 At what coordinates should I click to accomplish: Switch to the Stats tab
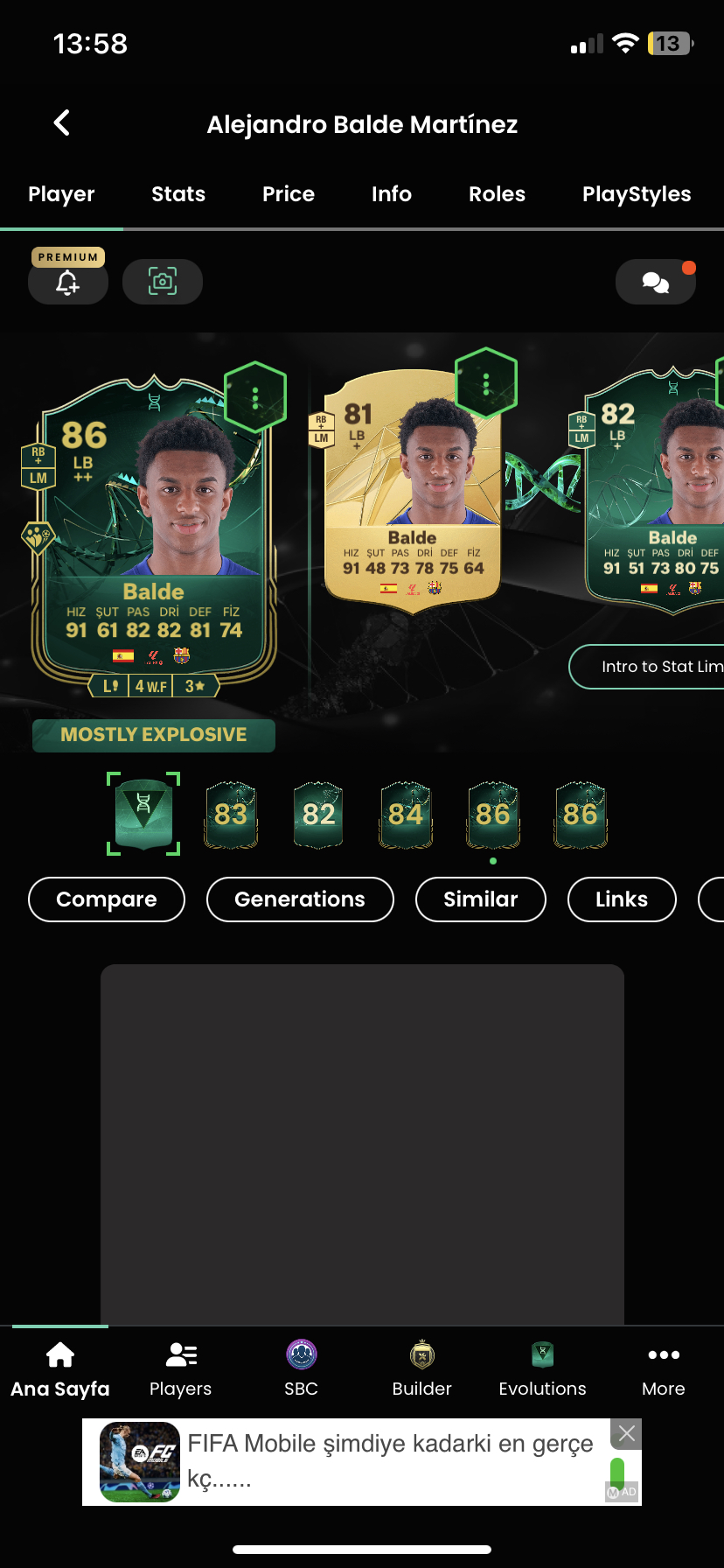click(x=178, y=194)
